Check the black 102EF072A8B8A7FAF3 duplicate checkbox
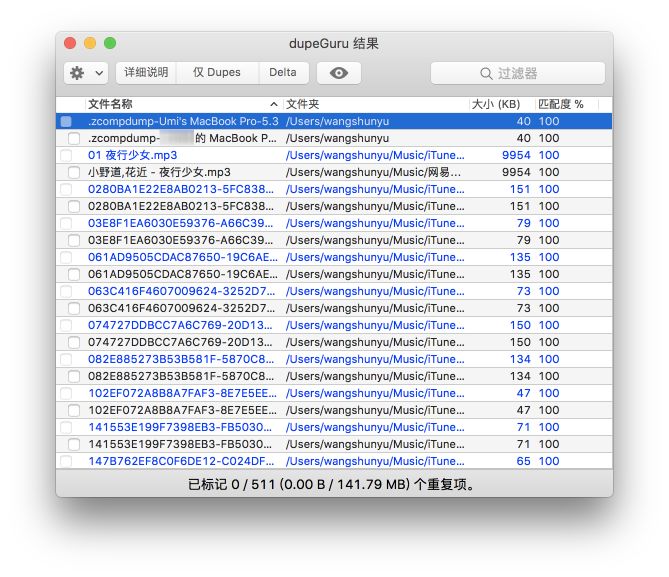Screen dimensions: 669x577 (x=74, y=411)
